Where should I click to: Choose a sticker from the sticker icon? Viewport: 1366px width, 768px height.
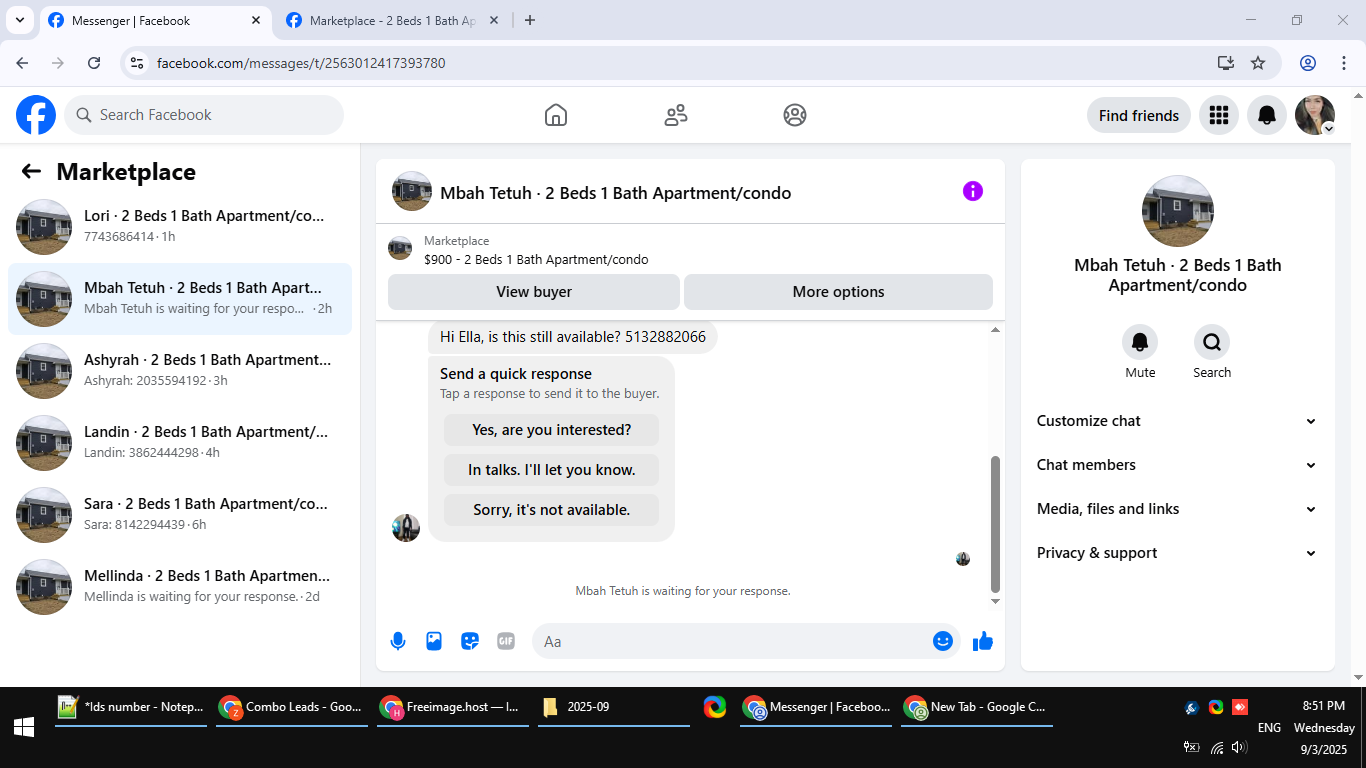[x=470, y=641]
